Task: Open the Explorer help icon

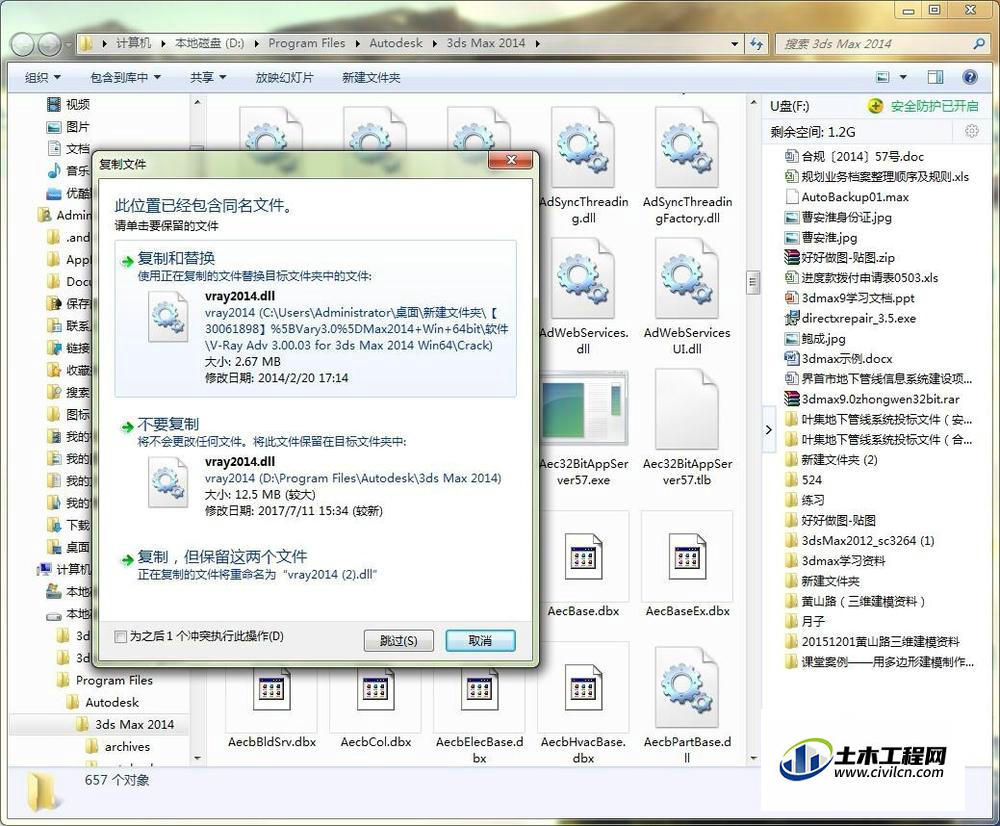Action: point(970,77)
